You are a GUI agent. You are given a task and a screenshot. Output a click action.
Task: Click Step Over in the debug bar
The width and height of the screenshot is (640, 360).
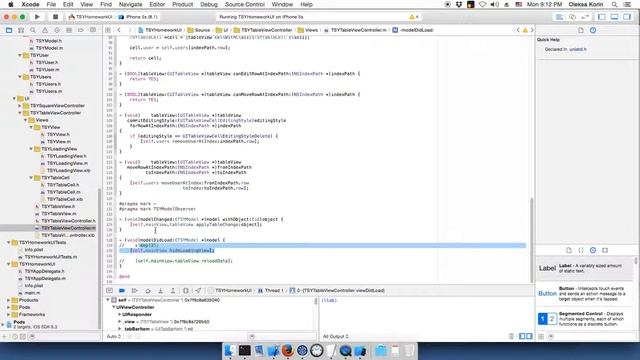148,291
